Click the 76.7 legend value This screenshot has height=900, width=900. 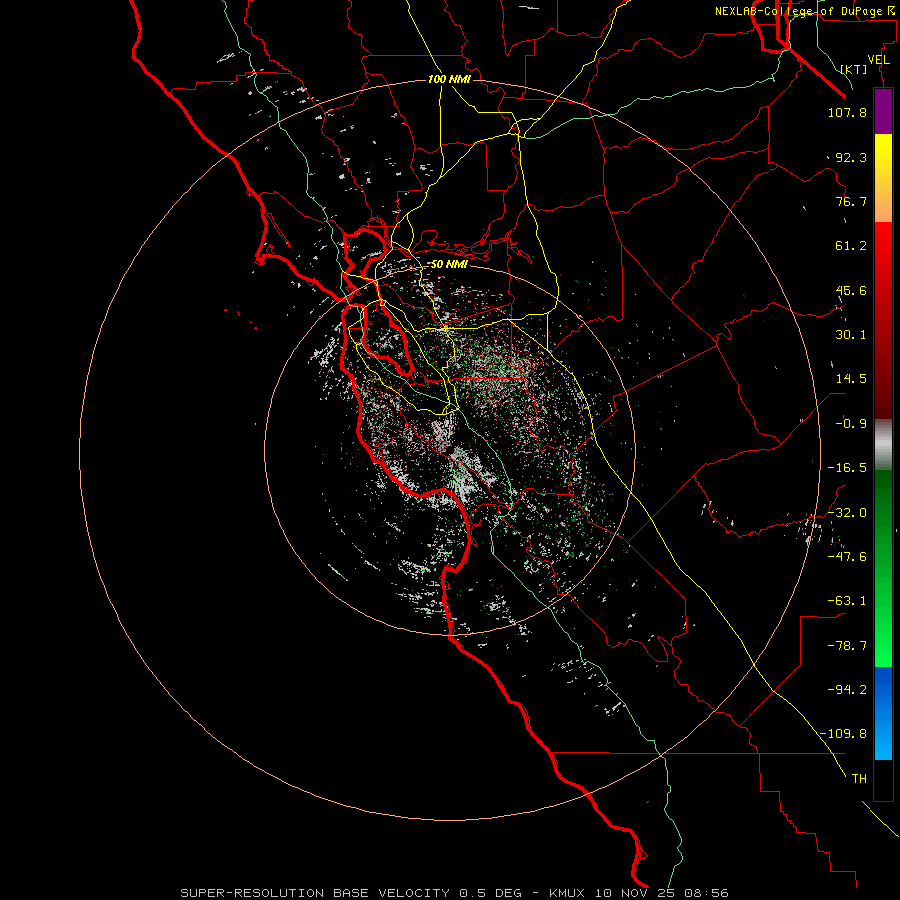[x=851, y=201]
